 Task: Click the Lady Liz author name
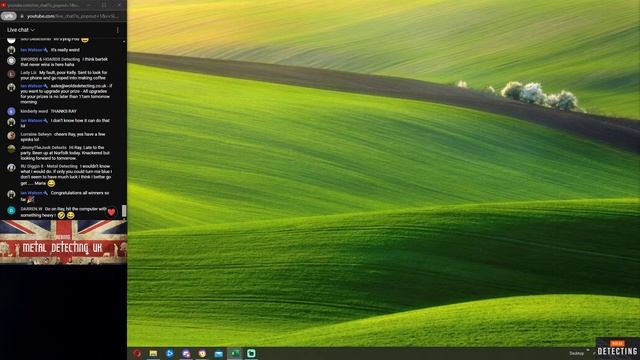[x=29, y=73]
